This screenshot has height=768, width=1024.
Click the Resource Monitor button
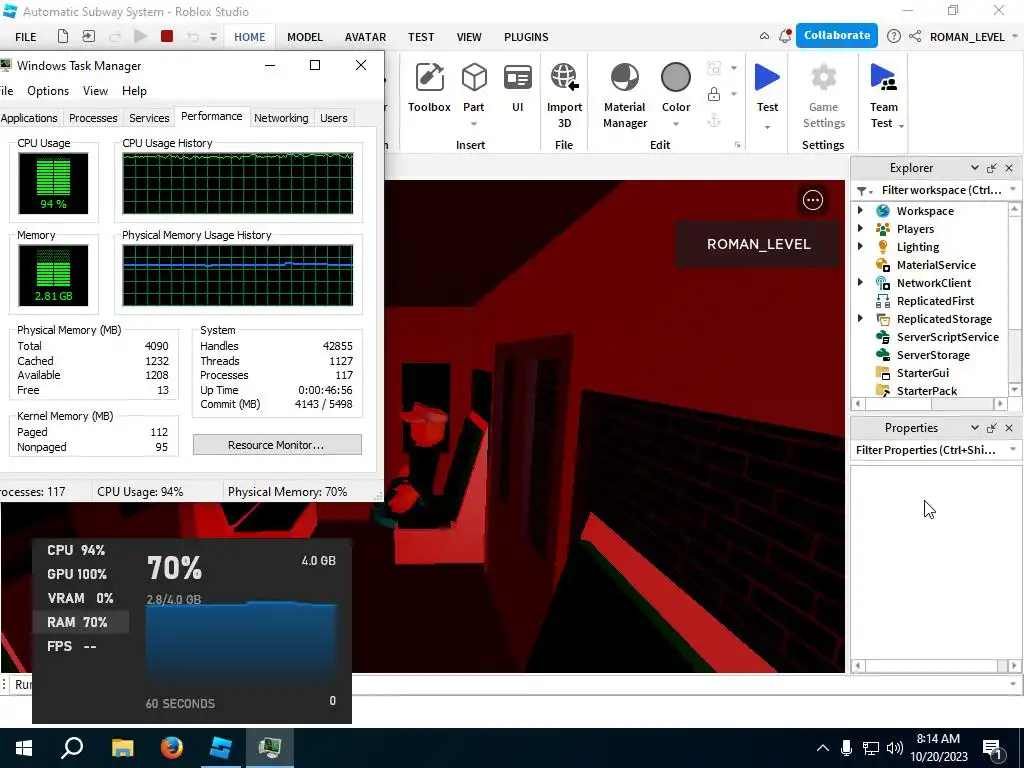pyautogui.click(x=277, y=445)
